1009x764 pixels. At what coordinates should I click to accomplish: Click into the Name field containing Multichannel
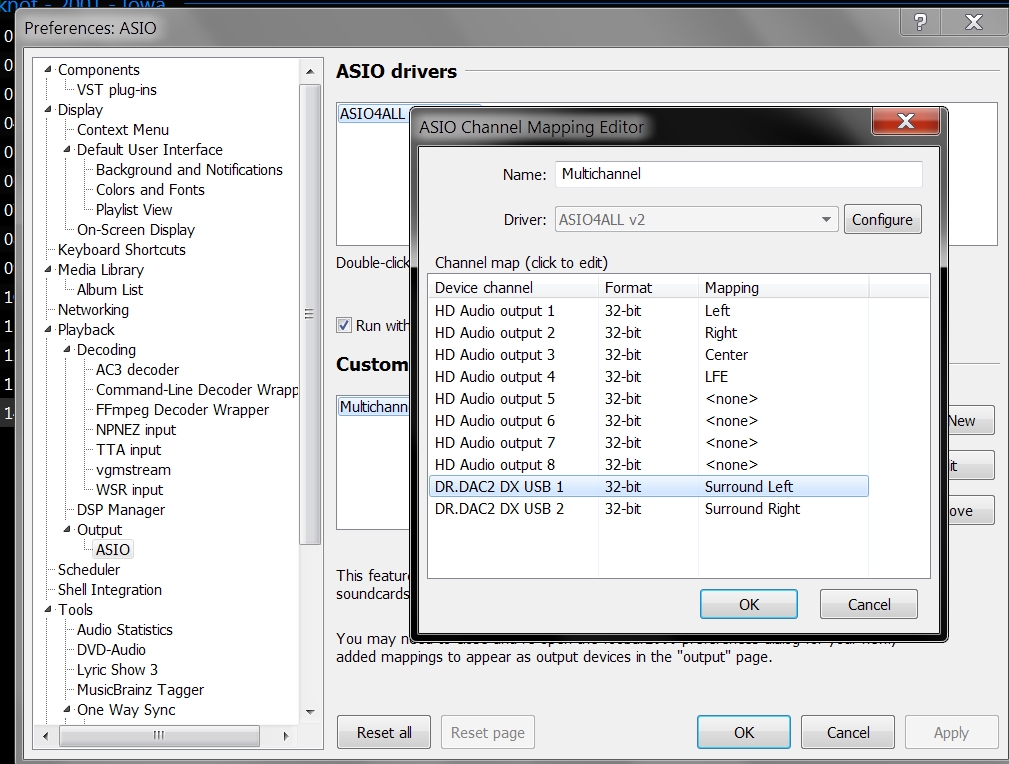click(x=738, y=174)
